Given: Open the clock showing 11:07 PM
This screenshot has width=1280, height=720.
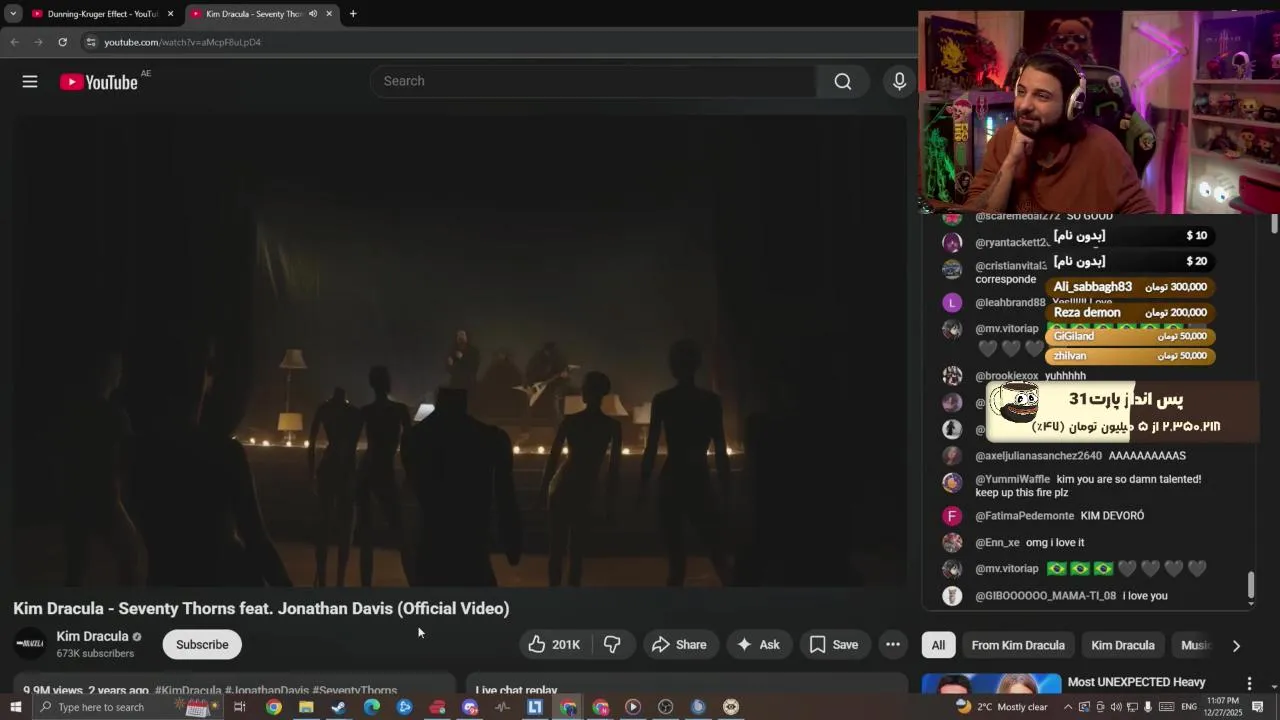Looking at the screenshot, I should pyautogui.click(x=1223, y=707).
